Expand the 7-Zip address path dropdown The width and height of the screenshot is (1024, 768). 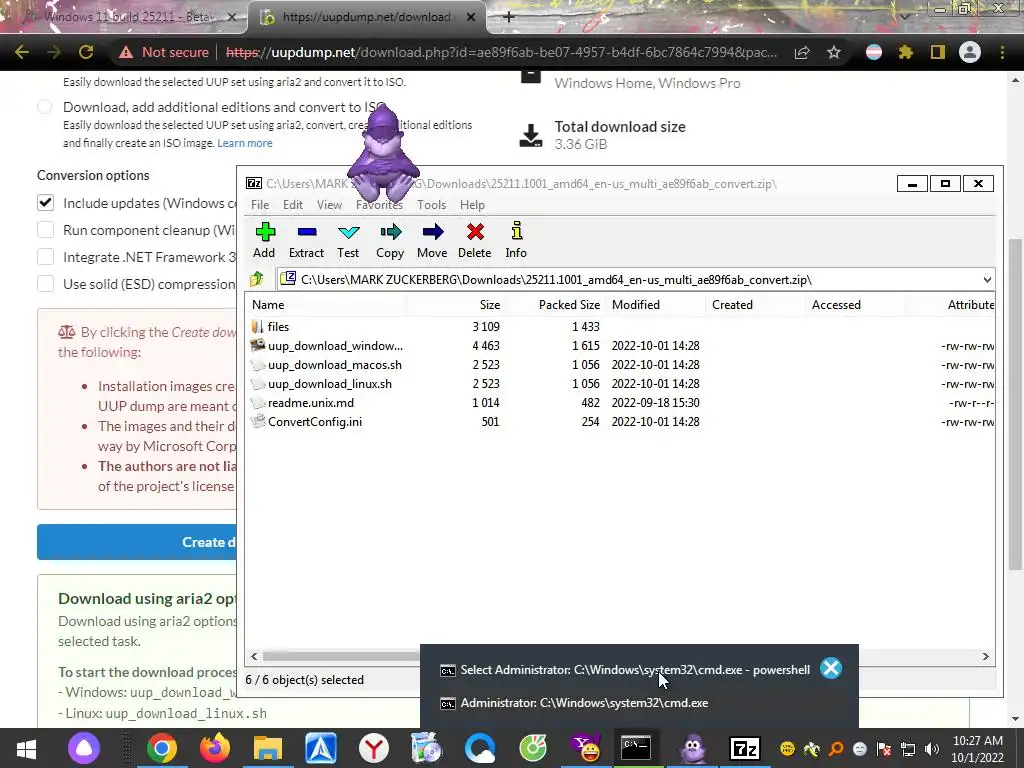point(987,280)
